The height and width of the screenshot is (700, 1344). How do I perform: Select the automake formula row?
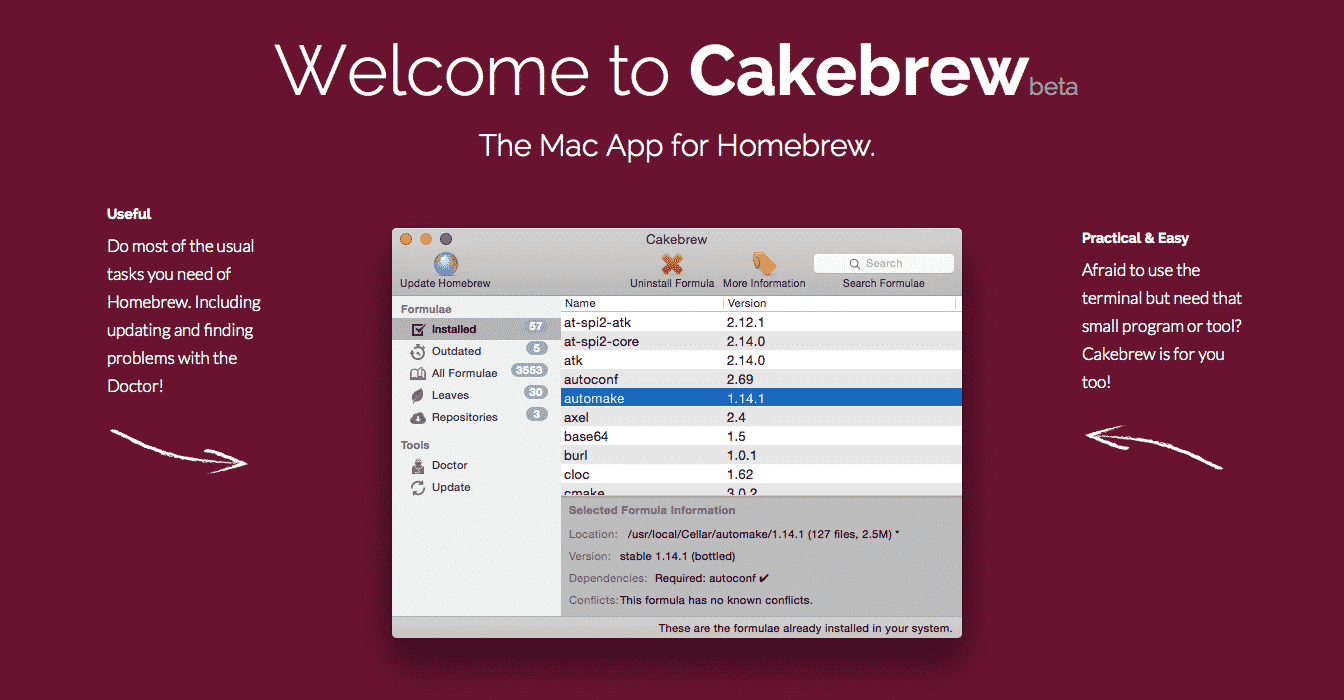point(761,399)
